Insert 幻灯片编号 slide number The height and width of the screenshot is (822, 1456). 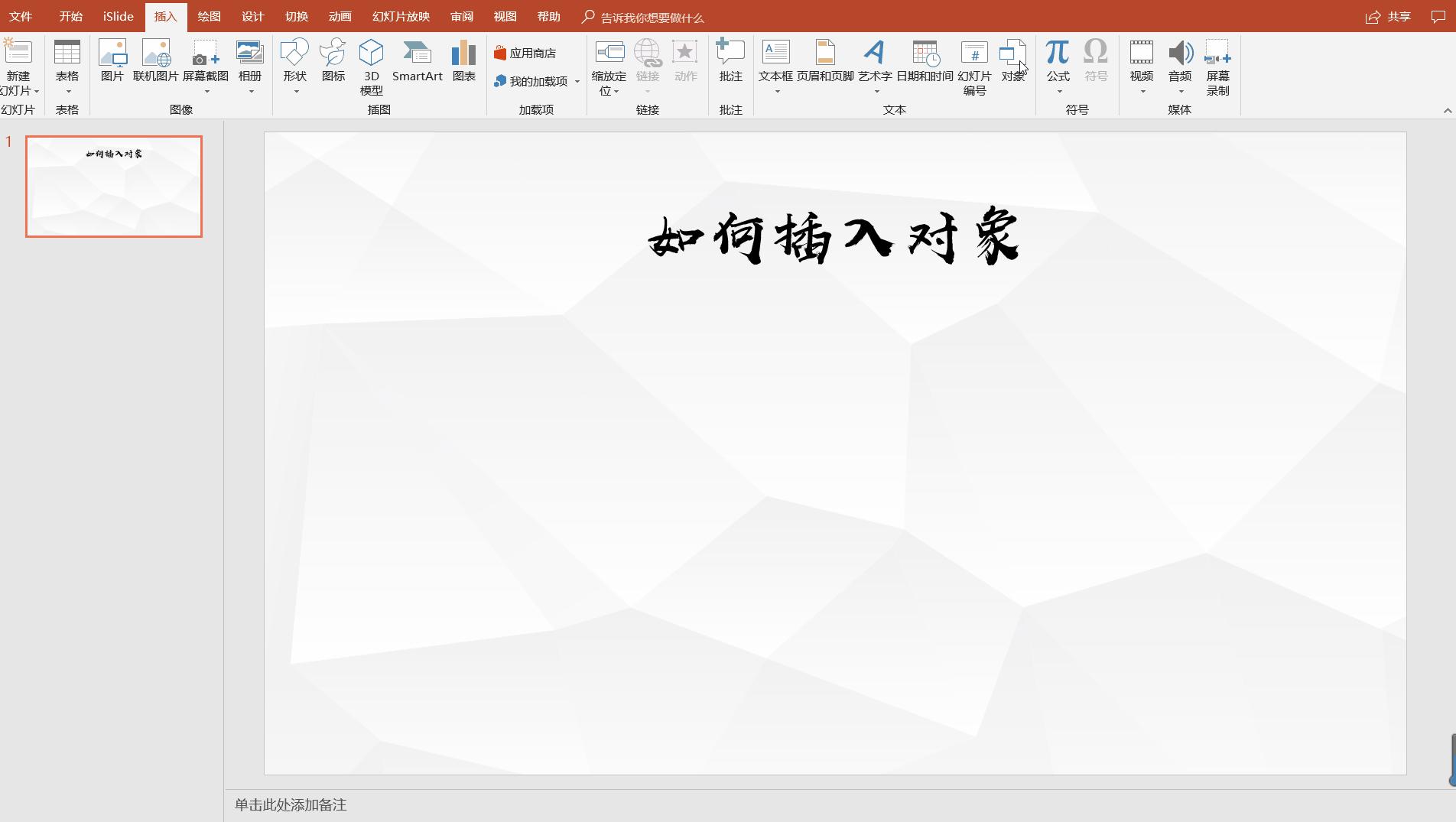[x=973, y=67]
